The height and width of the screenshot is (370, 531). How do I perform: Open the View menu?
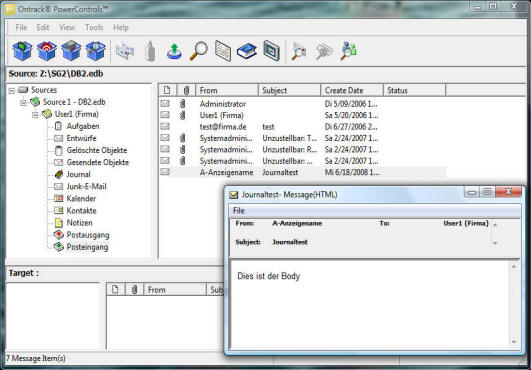(67, 27)
